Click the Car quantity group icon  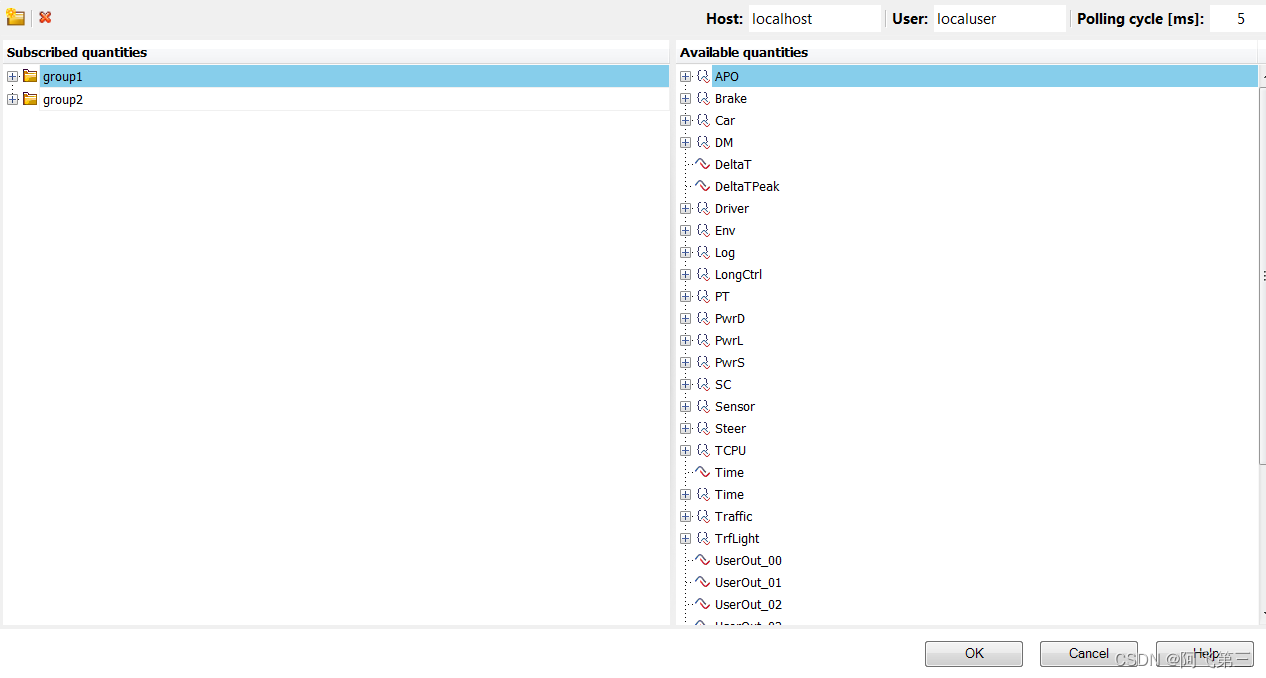click(x=703, y=121)
